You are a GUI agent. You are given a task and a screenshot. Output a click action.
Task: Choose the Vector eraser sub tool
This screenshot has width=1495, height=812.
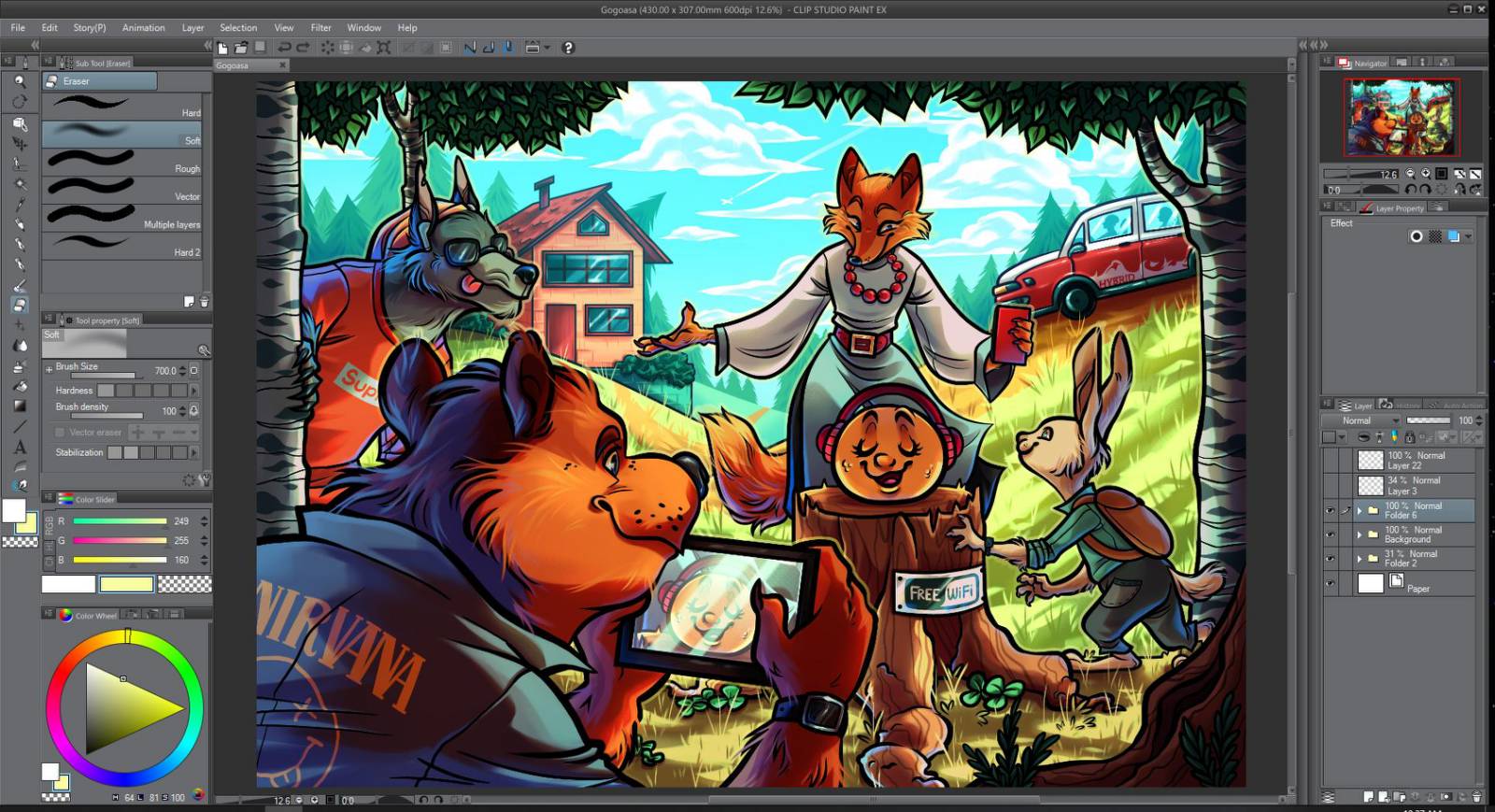point(122,190)
